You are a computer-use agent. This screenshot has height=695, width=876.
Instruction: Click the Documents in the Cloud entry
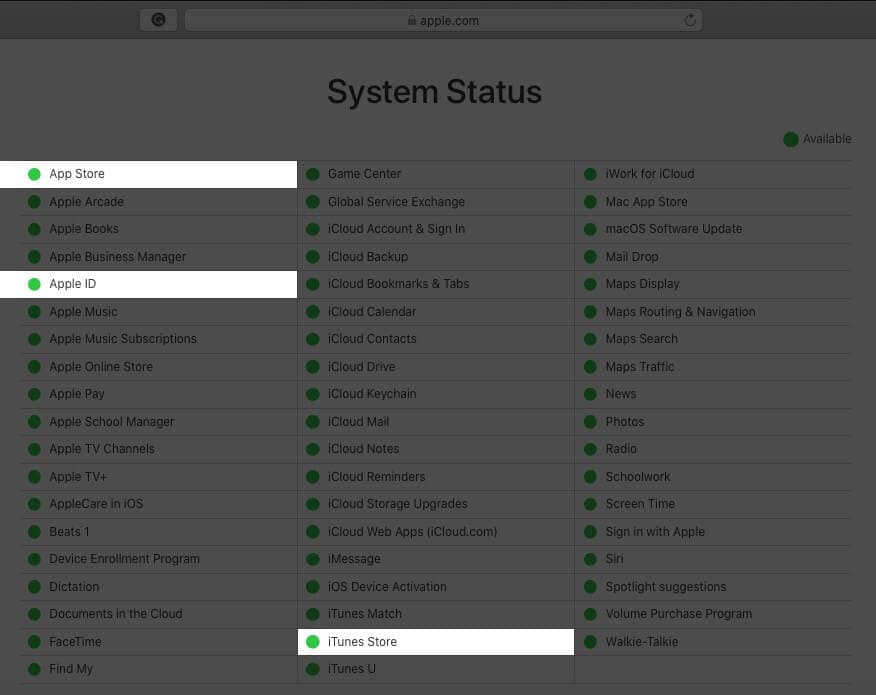[x=116, y=614]
